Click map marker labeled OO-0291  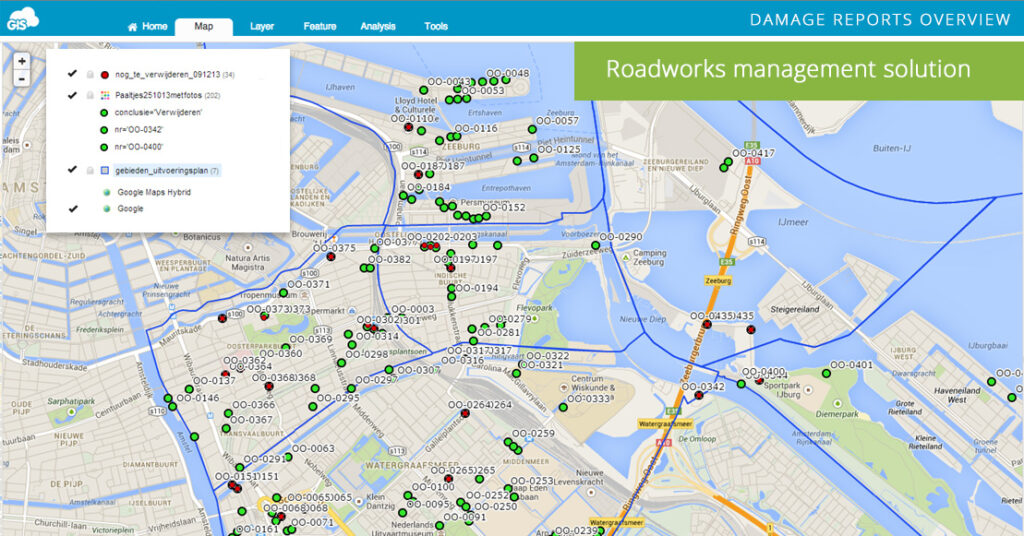[240, 467]
